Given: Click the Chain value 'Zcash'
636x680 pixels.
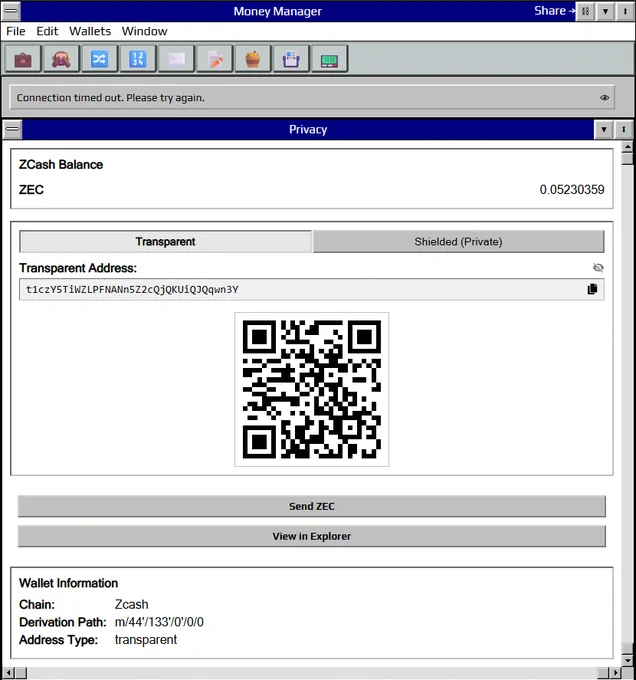Looking at the screenshot, I should [x=131, y=604].
